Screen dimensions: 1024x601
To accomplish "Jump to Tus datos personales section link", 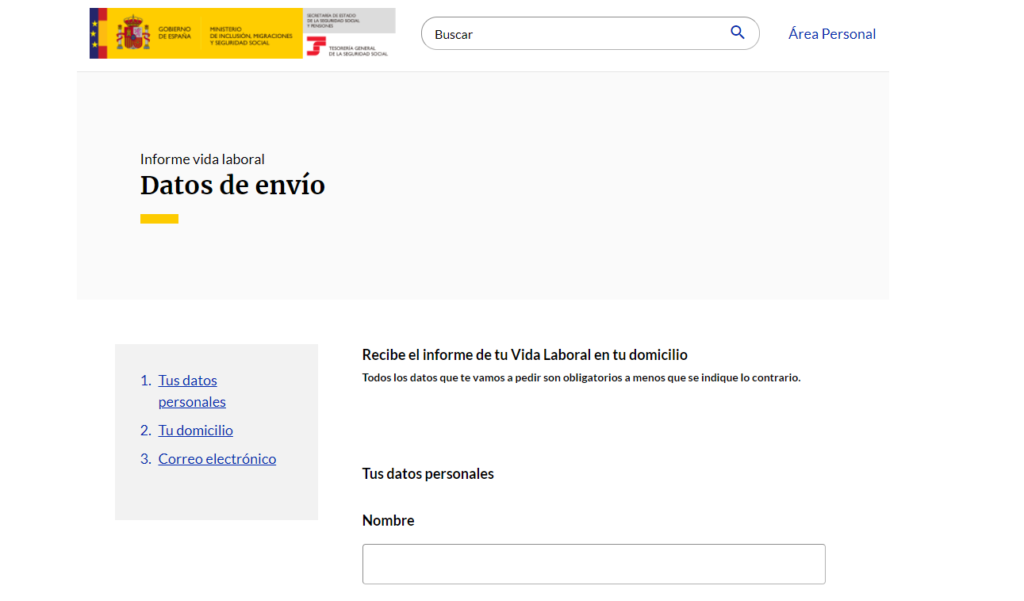I will point(192,391).
